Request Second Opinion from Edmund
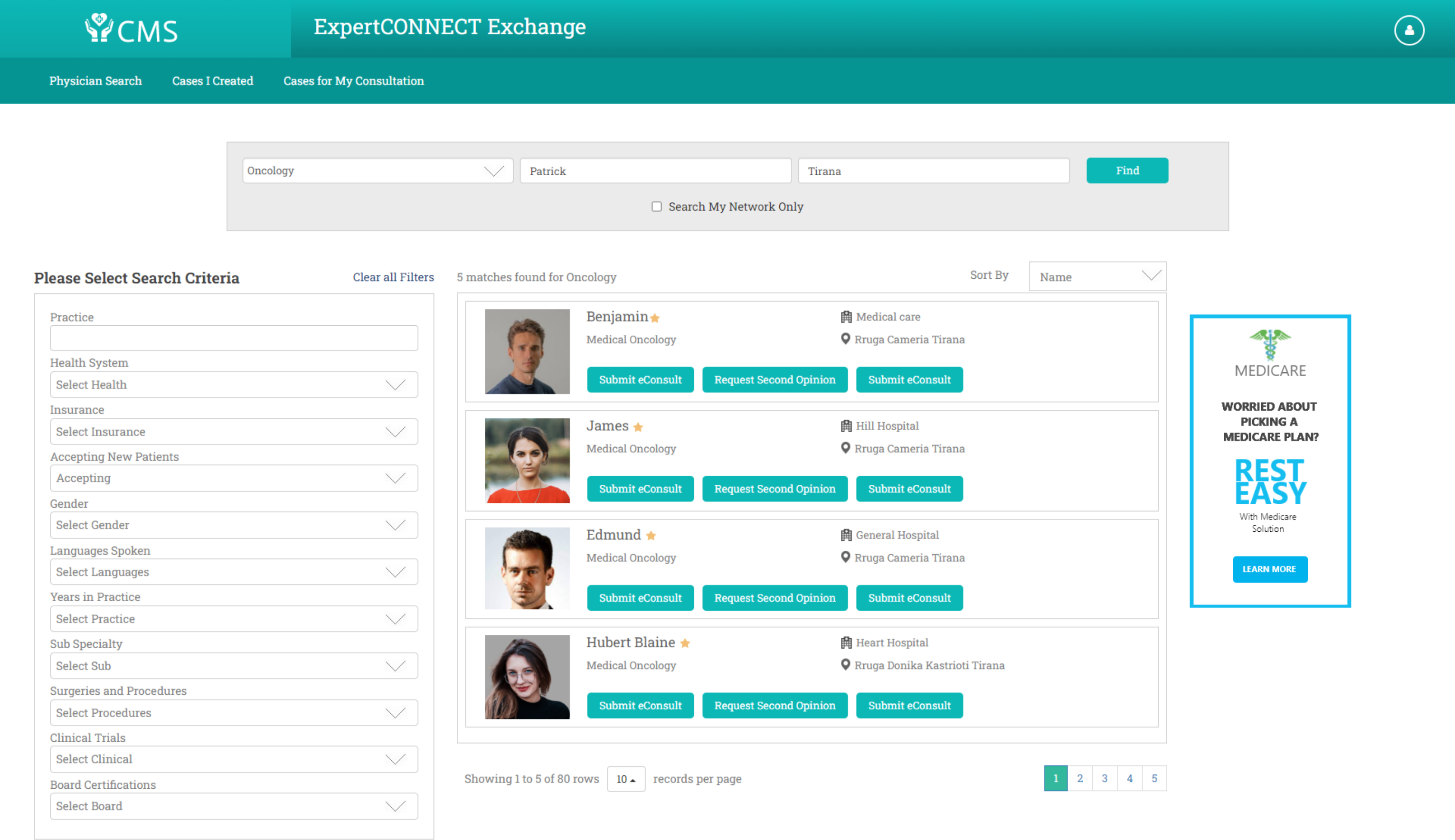This screenshot has height=840, width=1455. (x=775, y=598)
